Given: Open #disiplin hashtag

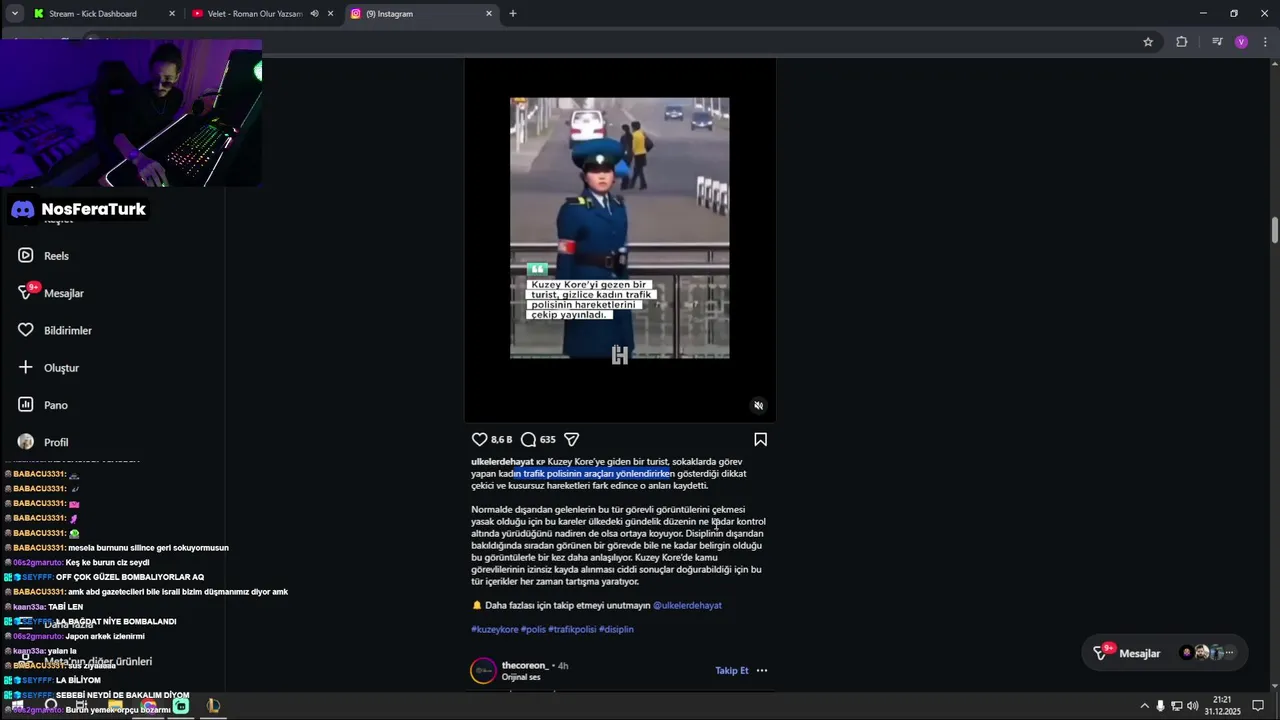Looking at the screenshot, I should tap(616, 630).
